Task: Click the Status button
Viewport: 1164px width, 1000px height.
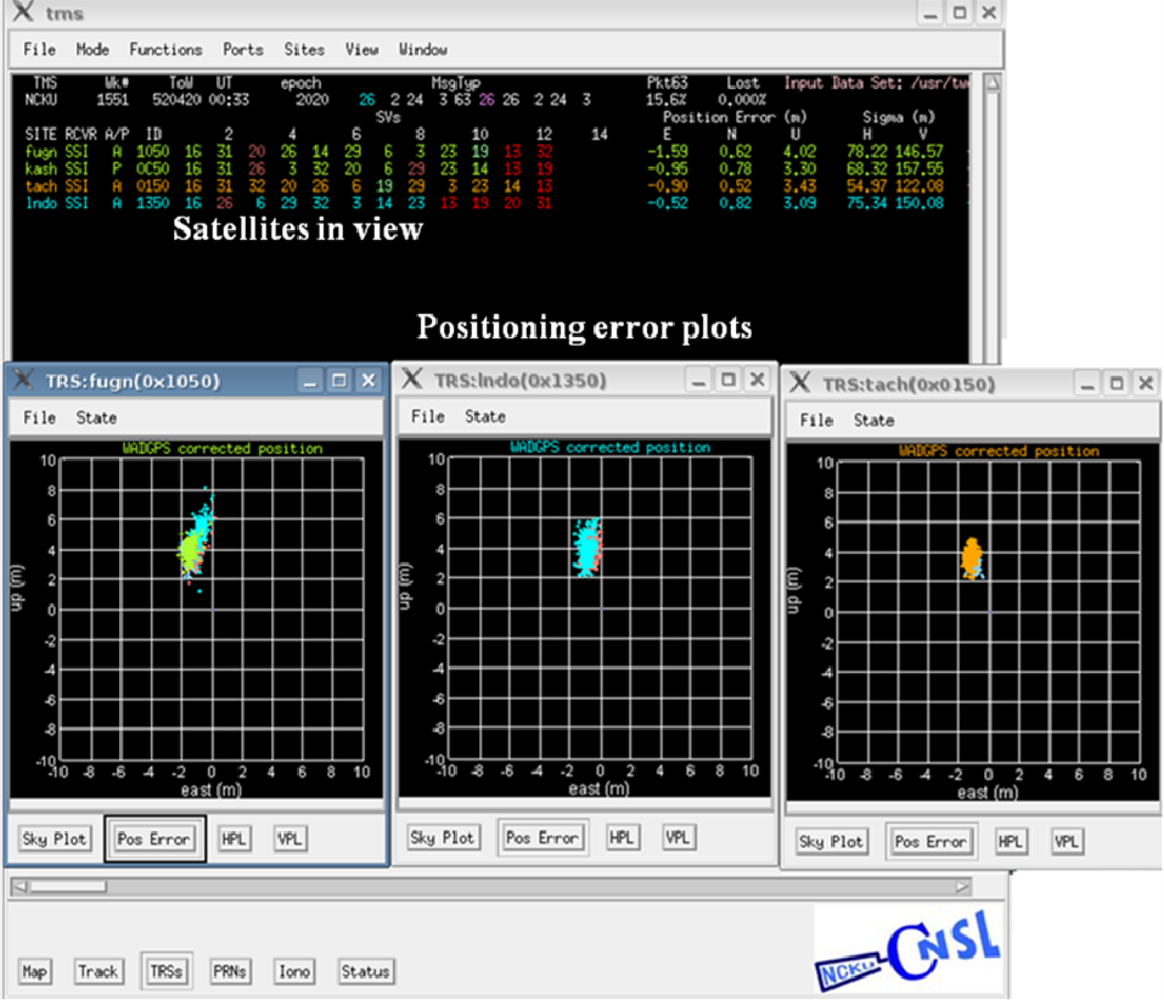Action: pyautogui.click(x=364, y=971)
